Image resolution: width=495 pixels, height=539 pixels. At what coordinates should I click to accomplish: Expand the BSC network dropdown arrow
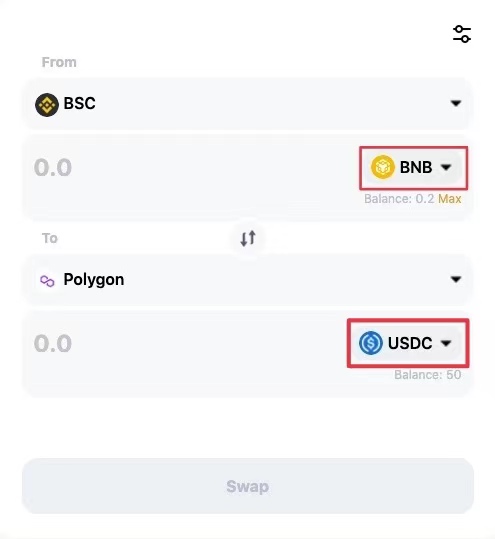coord(456,103)
